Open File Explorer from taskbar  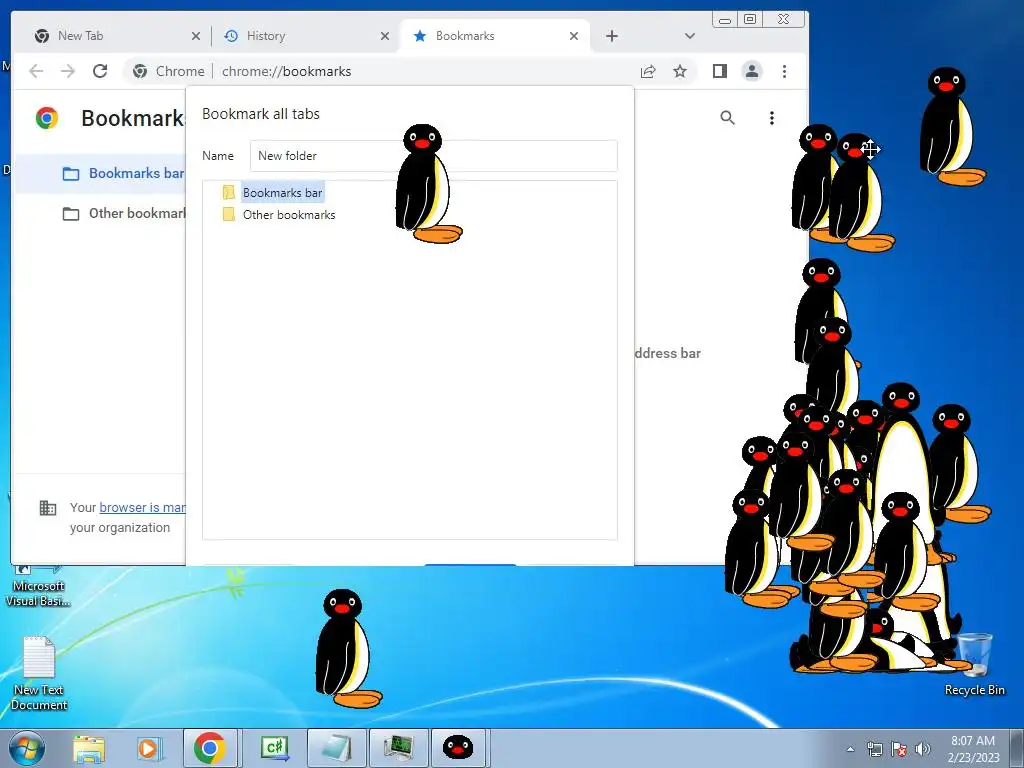pos(89,748)
